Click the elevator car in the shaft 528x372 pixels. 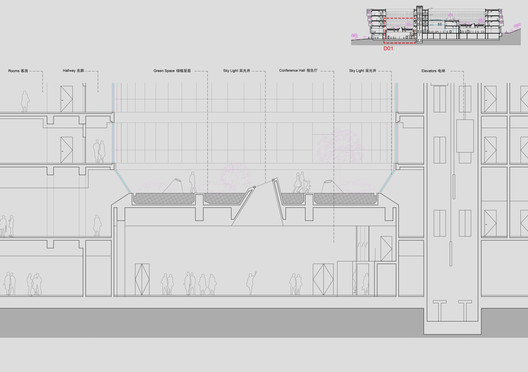coord(465,136)
